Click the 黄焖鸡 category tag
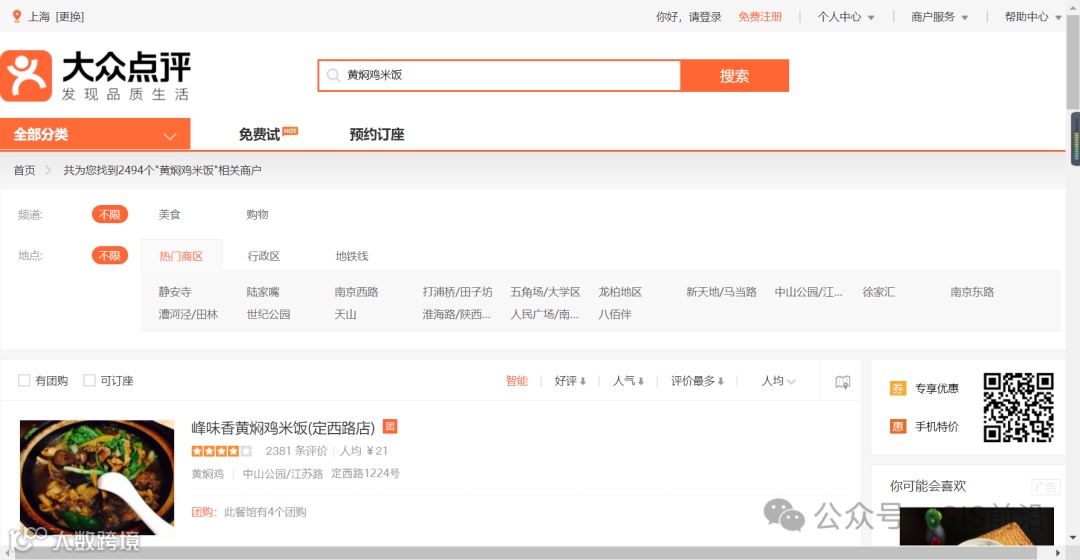Viewport: 1080px width, 560px height. point(208,474)
